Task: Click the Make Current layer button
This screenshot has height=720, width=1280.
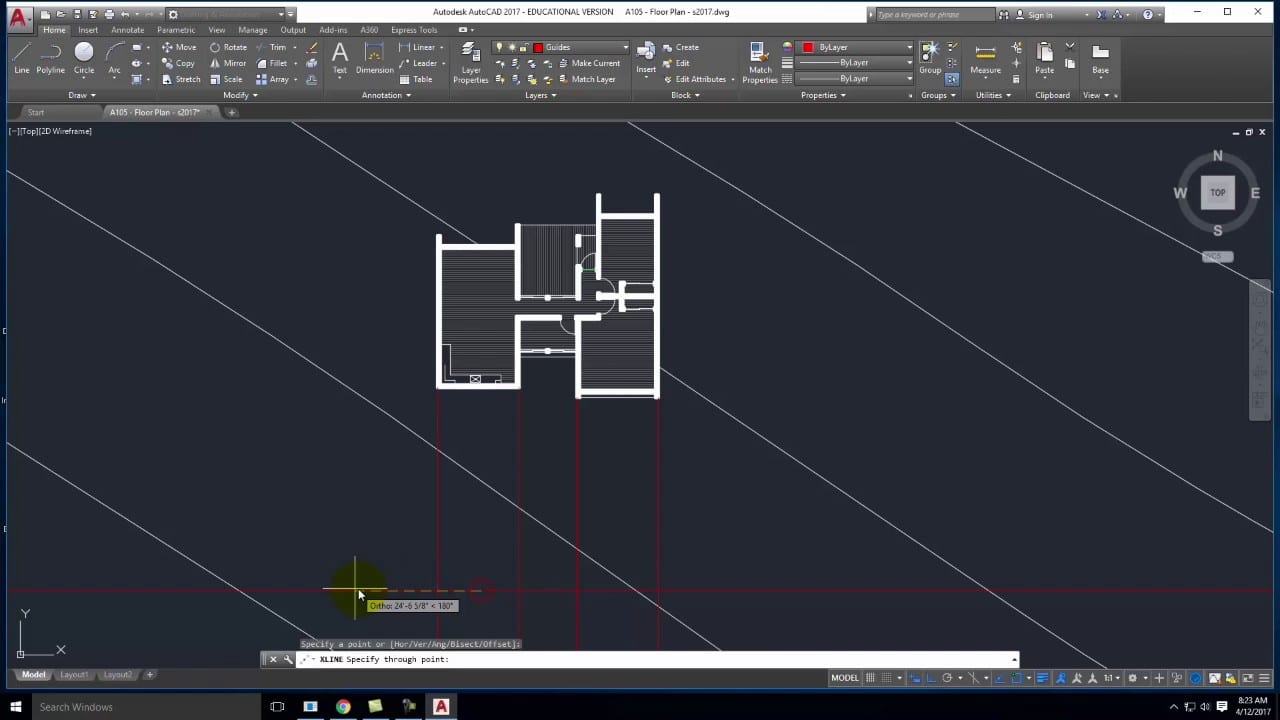Action: 596,62
